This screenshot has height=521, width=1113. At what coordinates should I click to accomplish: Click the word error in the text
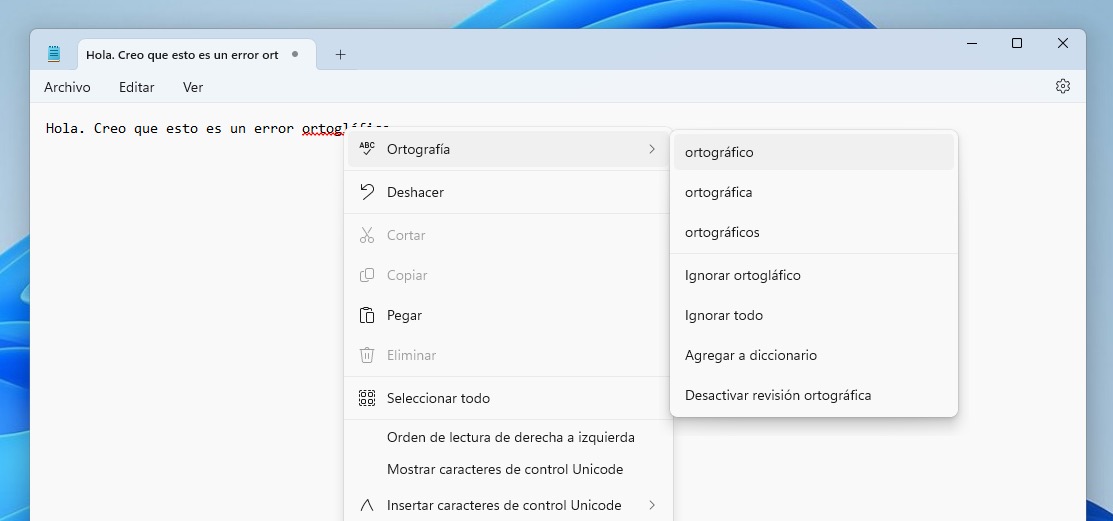pos(273,128)
